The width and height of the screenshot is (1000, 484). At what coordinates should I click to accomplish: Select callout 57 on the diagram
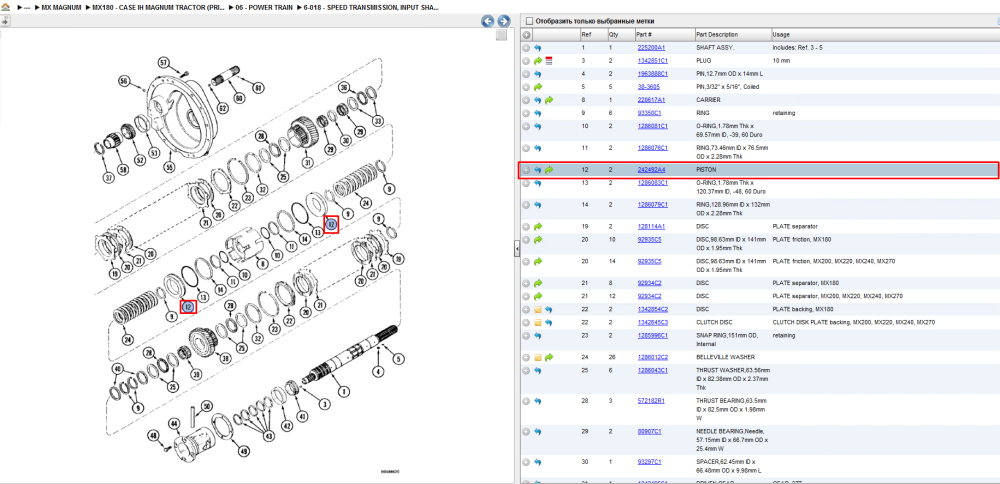[x=163, y=62]
